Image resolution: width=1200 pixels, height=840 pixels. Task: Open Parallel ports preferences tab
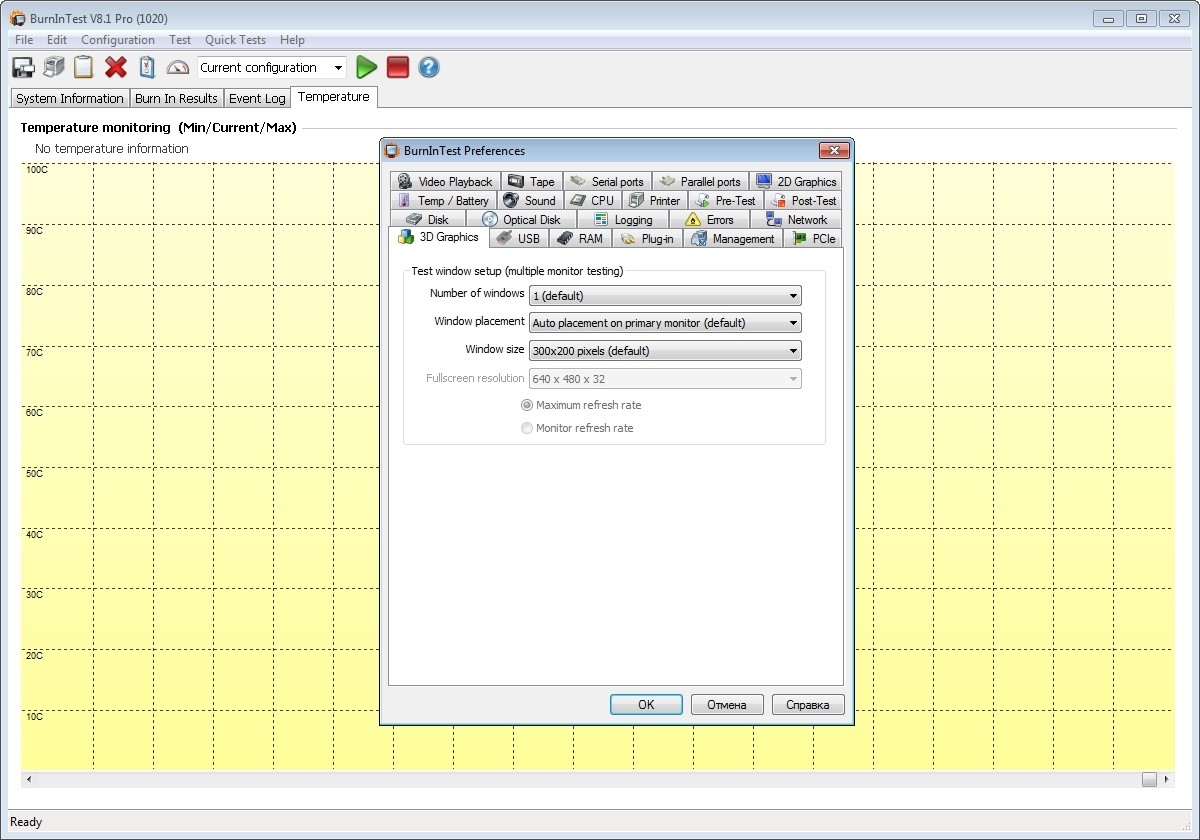pos(700,181)
